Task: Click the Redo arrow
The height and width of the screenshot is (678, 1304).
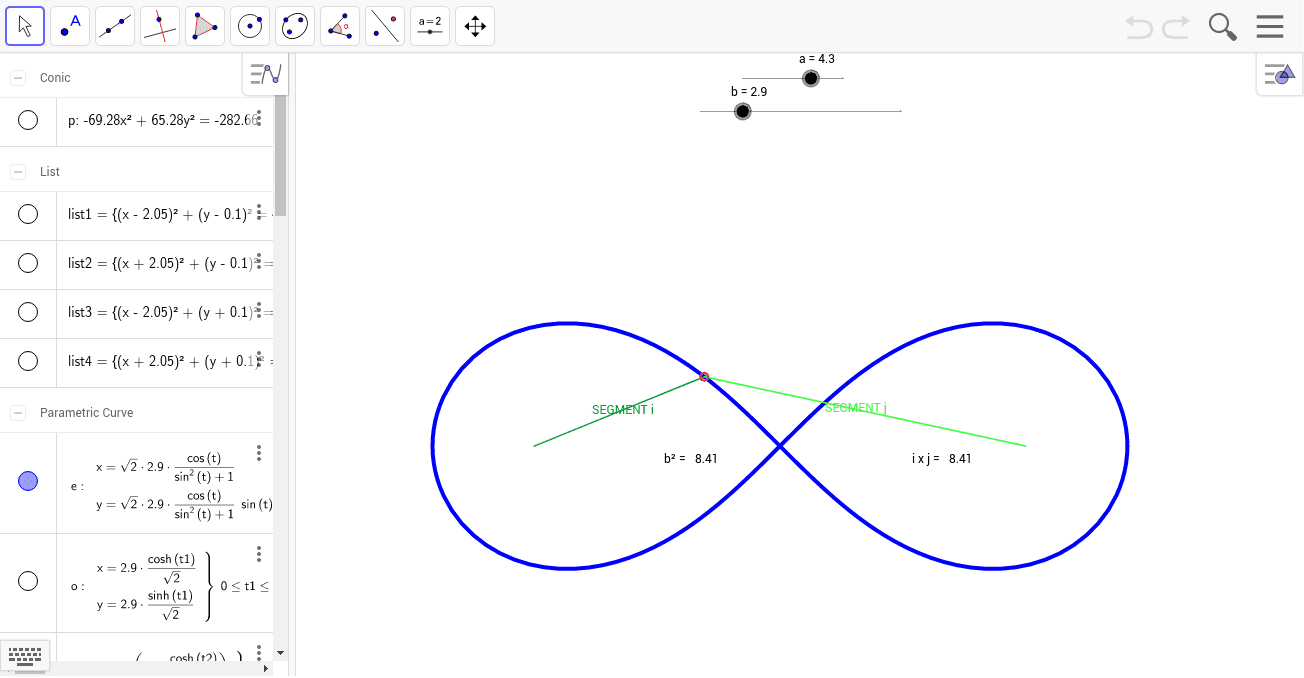Action: point(1176,27)
